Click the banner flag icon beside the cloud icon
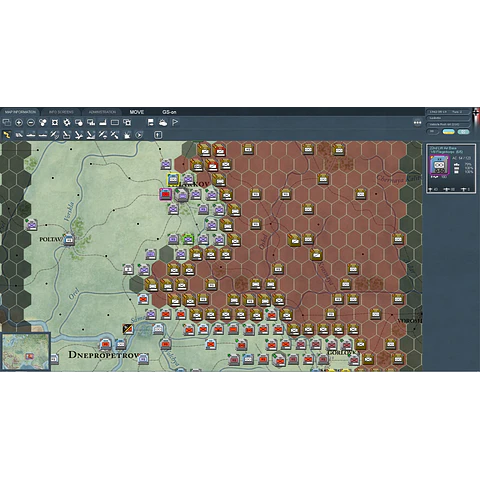The width and height of the screenshot is (480, 480). (151, 123)
